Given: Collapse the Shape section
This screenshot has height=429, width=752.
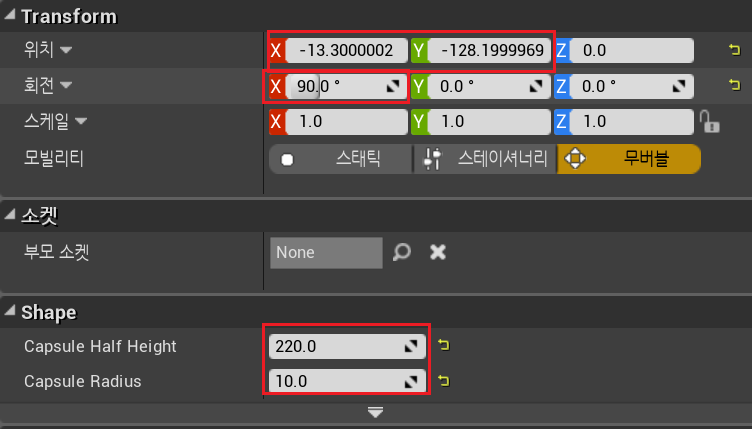Looking at the screenshot, I should point(10,311).
